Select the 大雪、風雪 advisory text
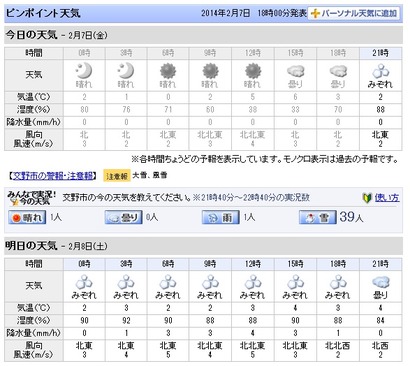This screenshot has width=410, height=366. [x=150, y=175]
